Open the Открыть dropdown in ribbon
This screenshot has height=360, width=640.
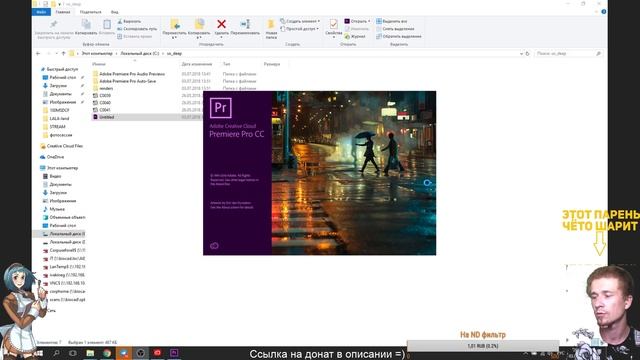pos(357,21)
